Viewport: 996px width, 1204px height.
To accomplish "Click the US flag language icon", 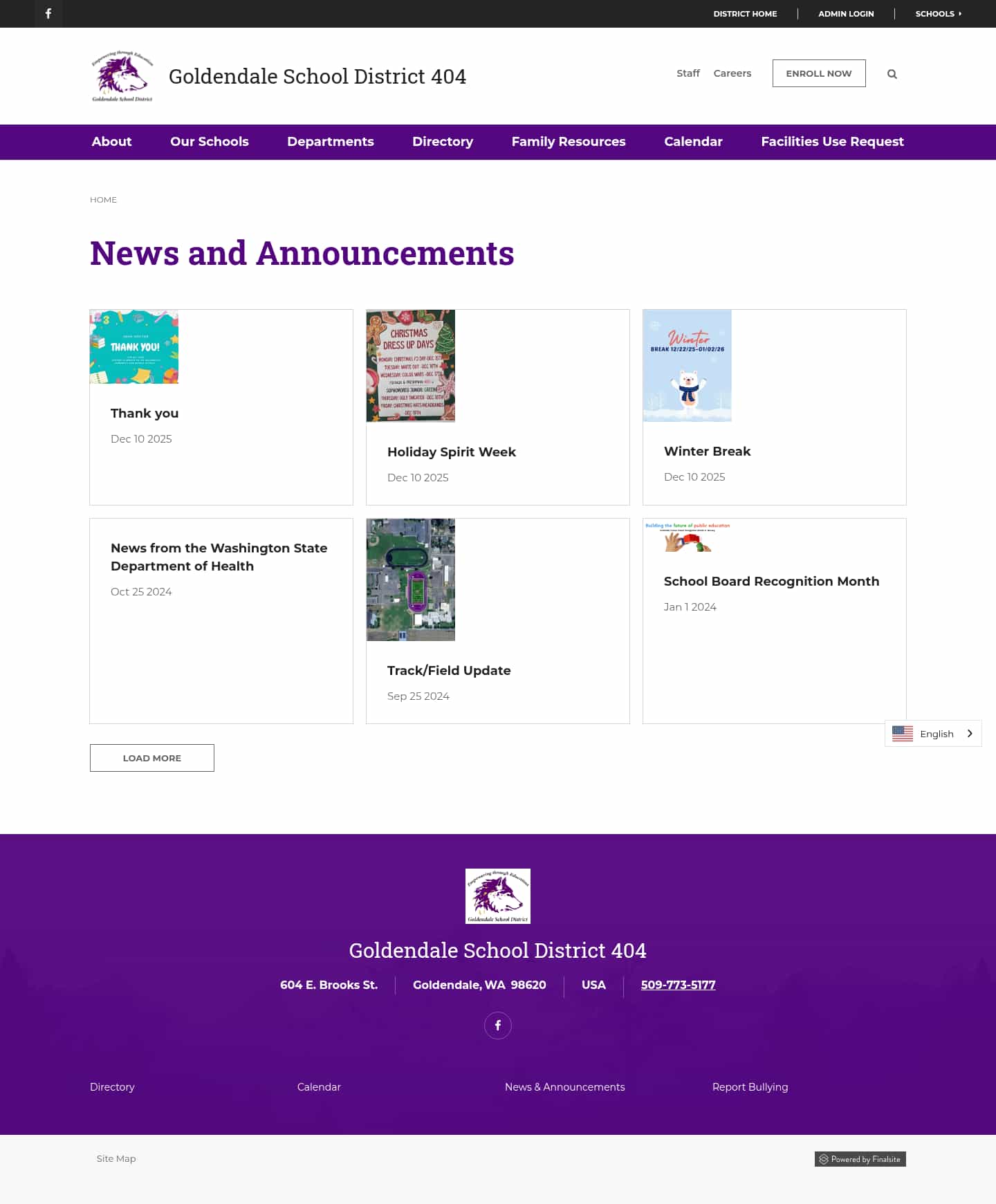I will point(903,734).
